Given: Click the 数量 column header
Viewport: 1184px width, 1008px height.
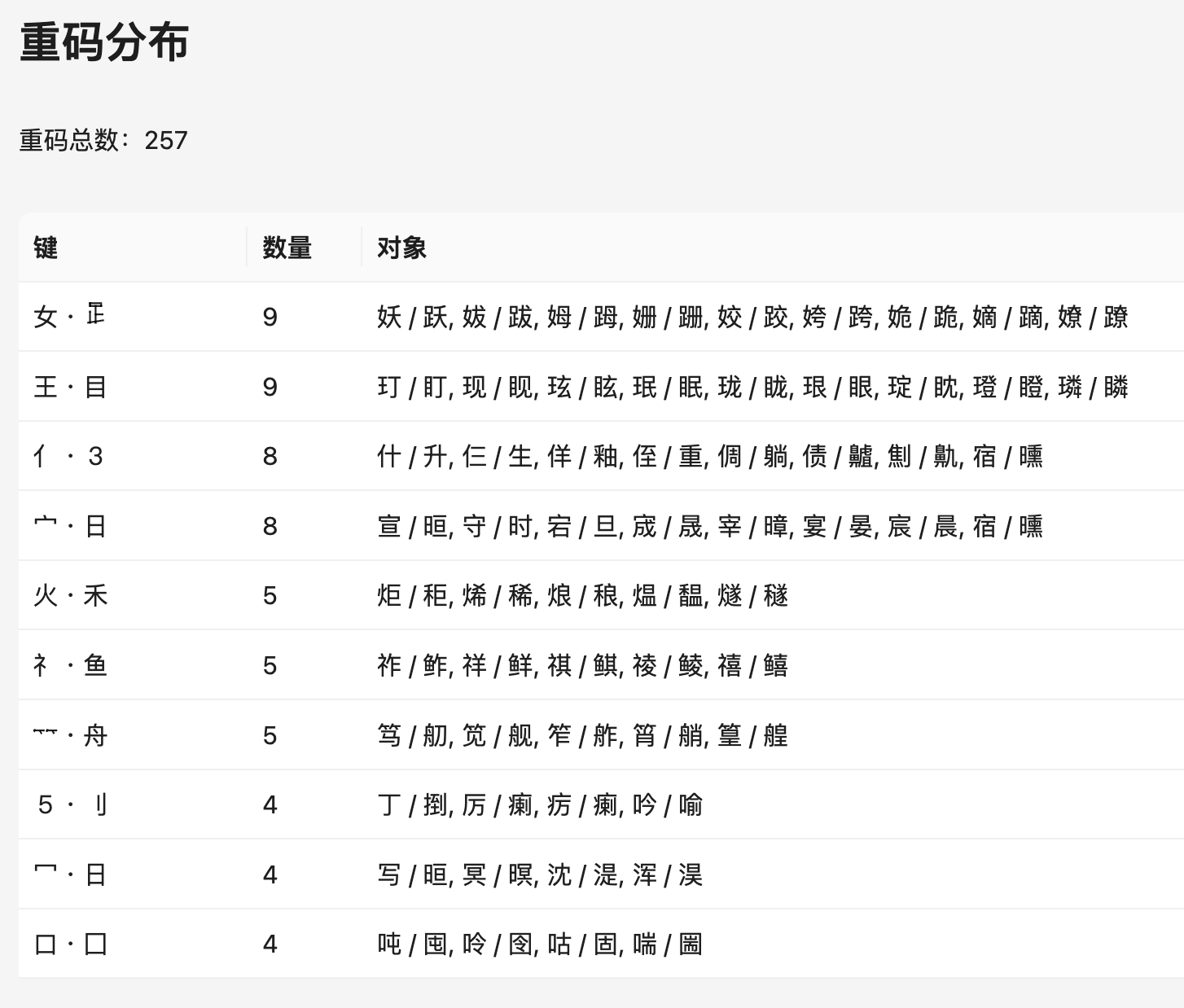Looking at the screenshot, I should pos(287,248).
